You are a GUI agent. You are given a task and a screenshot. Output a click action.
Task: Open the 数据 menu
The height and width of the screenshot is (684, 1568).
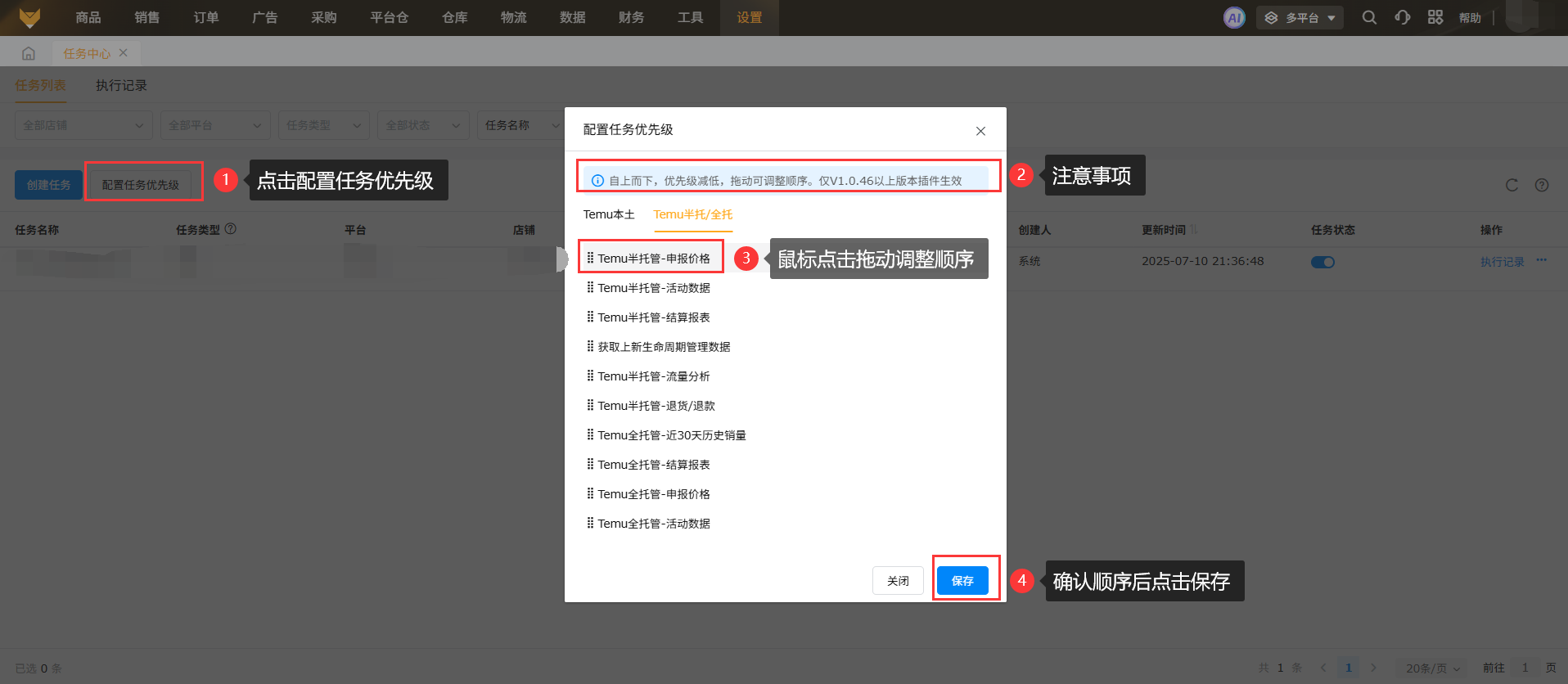[573, 17]
